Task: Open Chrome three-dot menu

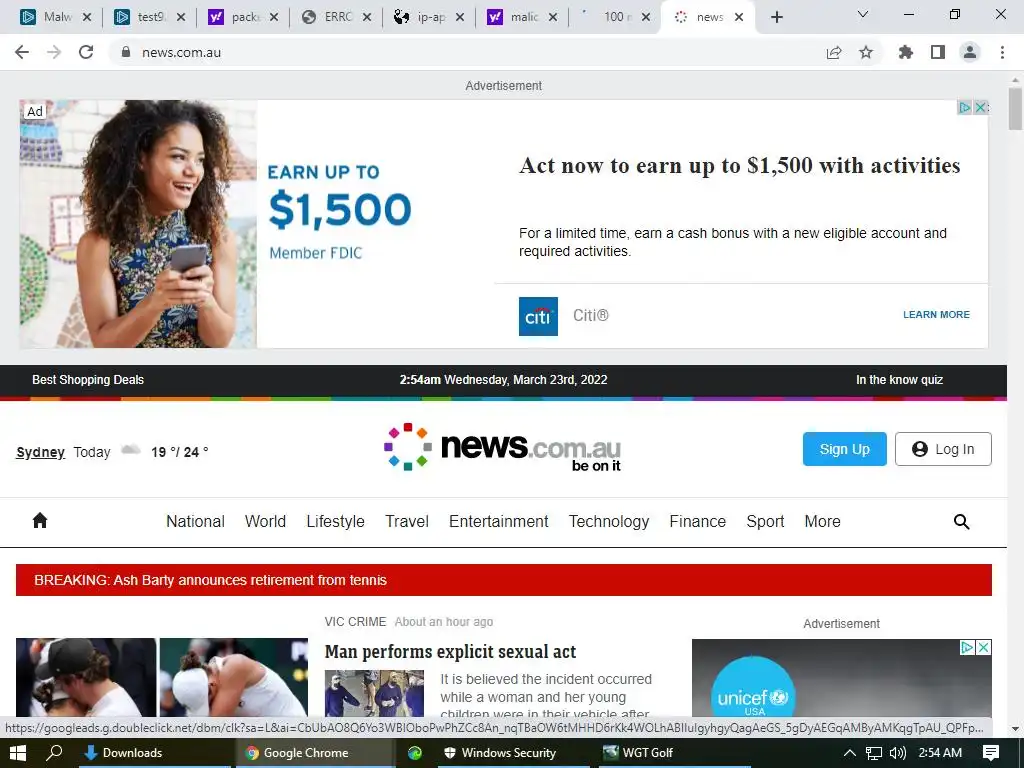Action: [x=1002, y=52]
